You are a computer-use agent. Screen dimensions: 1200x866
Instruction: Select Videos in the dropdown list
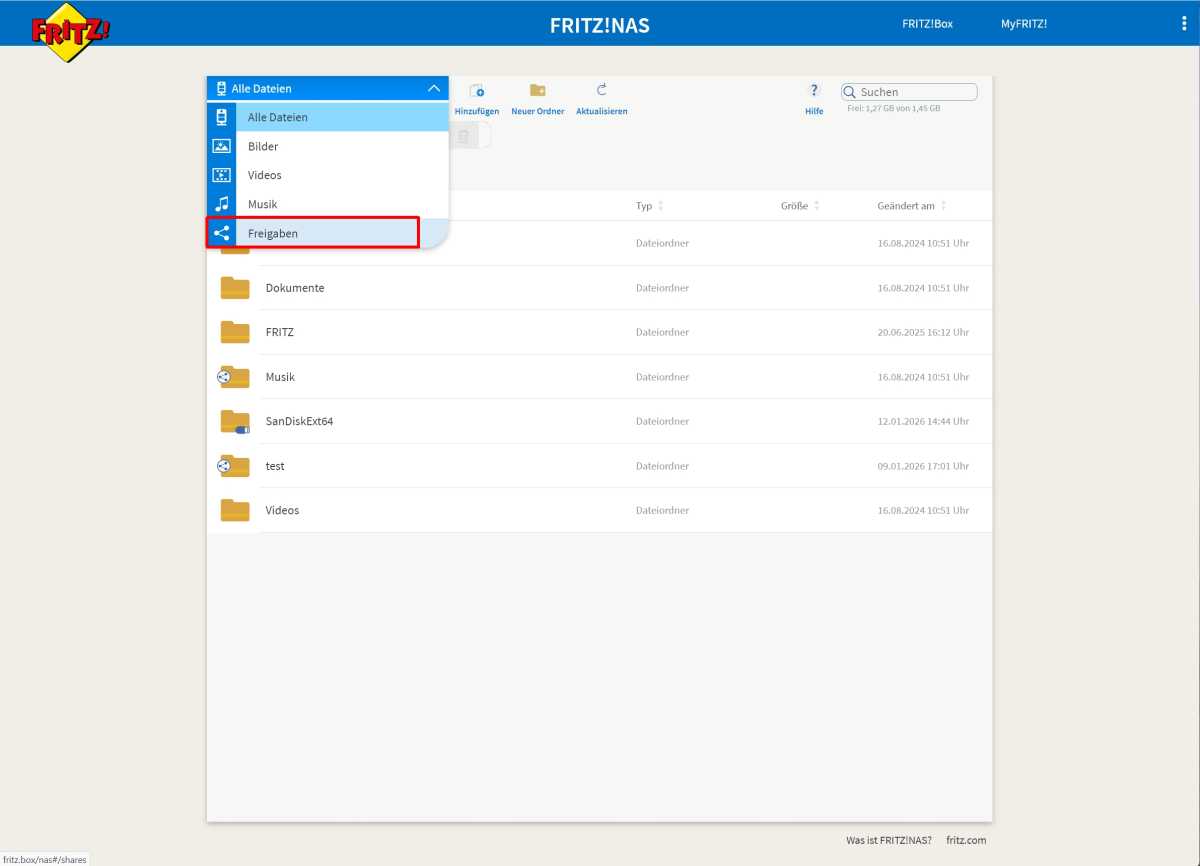[328, 175]
